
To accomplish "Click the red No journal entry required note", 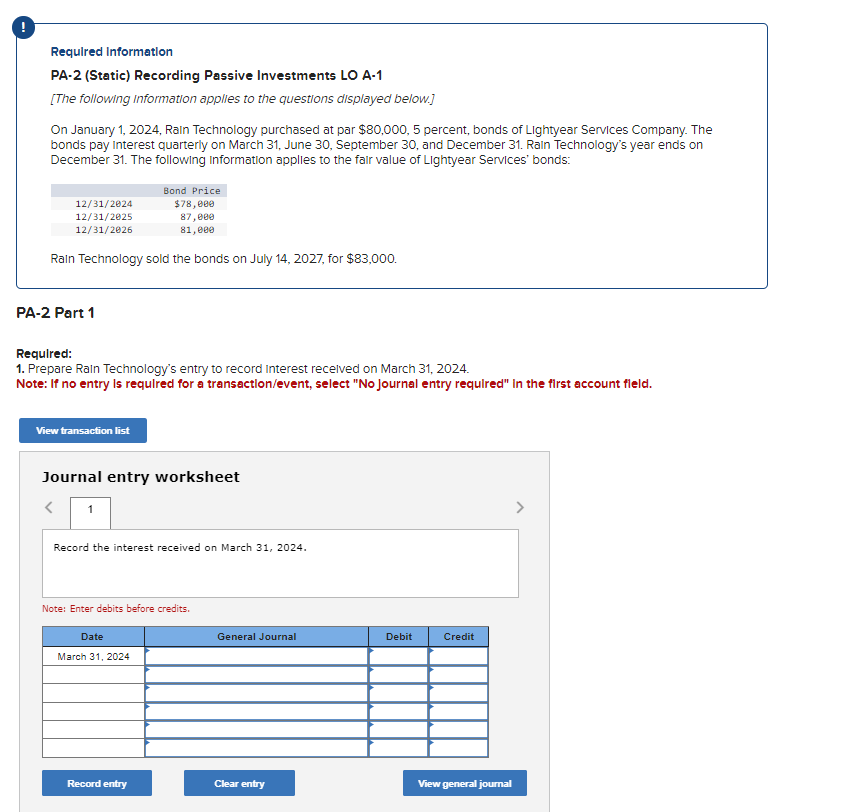I will [334, 384].
